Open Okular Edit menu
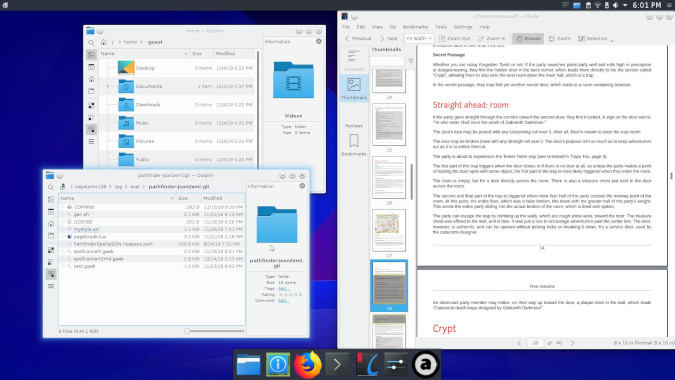This screenshot has height=380, width=675. 361,27
